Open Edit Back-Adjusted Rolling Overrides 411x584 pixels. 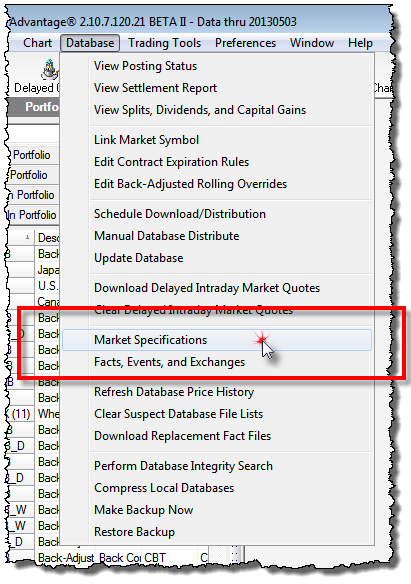(218, 184)
